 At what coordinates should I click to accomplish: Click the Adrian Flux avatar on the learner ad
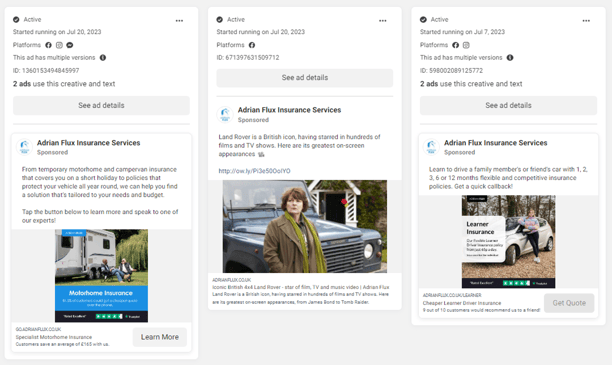tap(431, 147)
